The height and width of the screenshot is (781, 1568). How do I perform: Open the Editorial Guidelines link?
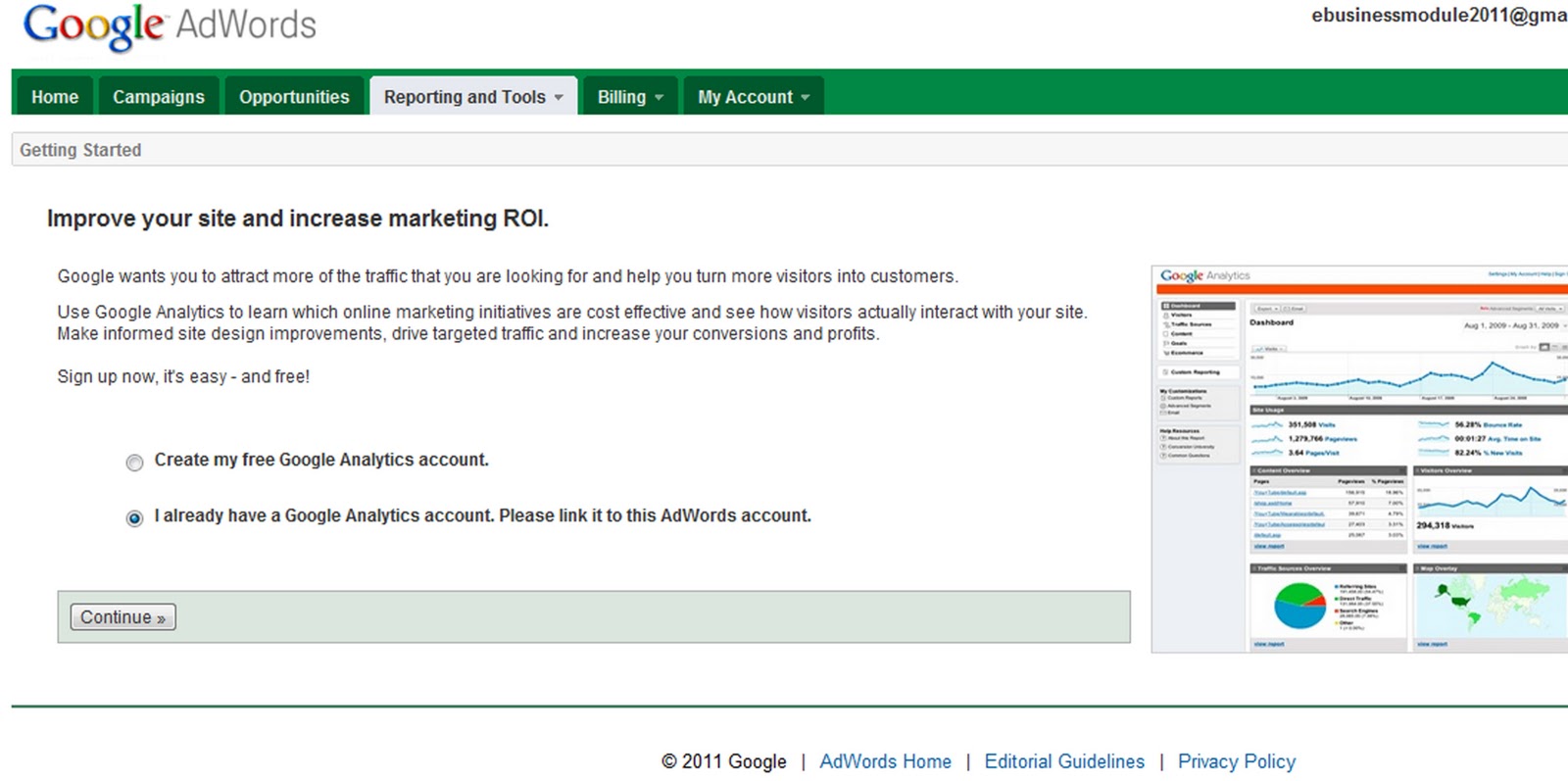[x=1064, y=761]
